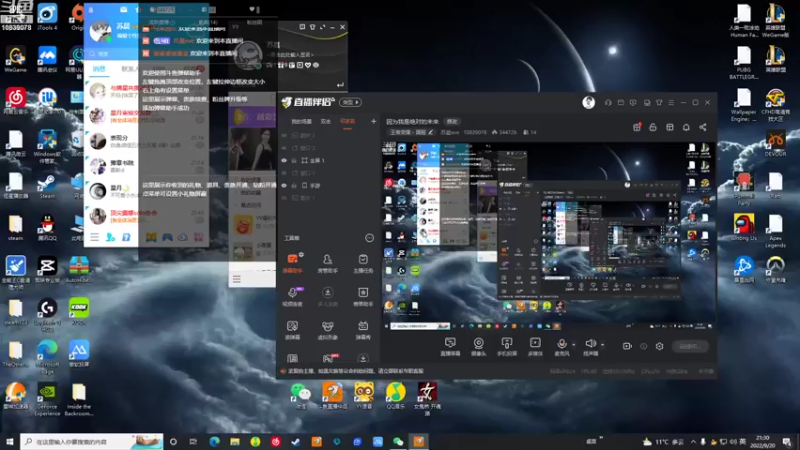Click the gift box icon with red dot

click(x=637, y=127)
